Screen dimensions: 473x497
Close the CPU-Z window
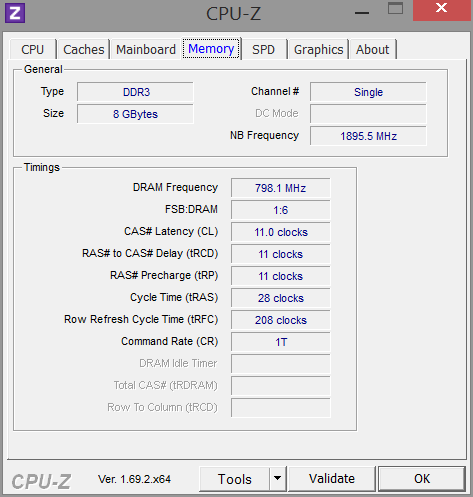coord(441,10)
